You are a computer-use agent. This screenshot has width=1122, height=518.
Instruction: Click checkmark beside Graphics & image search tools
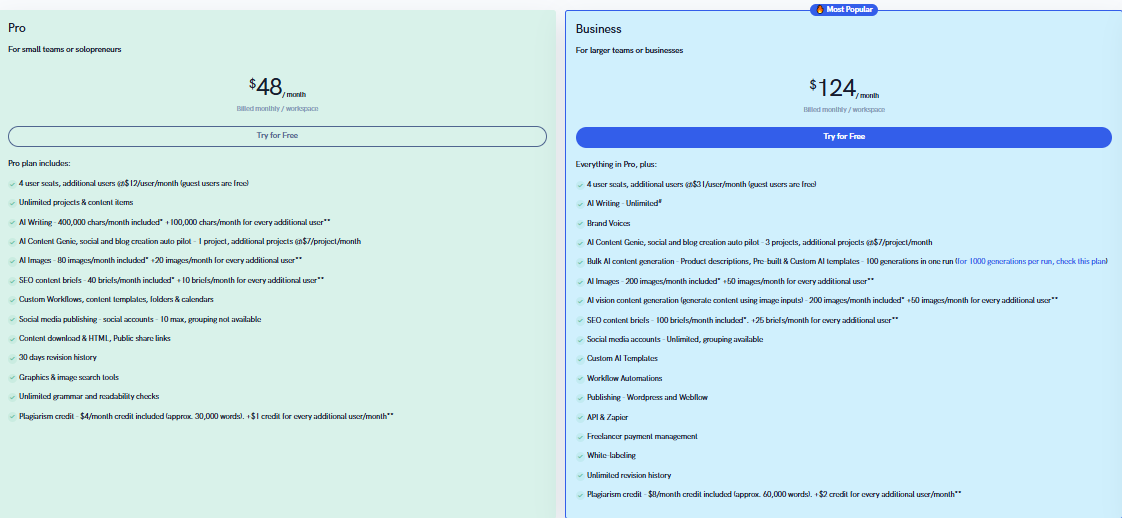point(11,377)
